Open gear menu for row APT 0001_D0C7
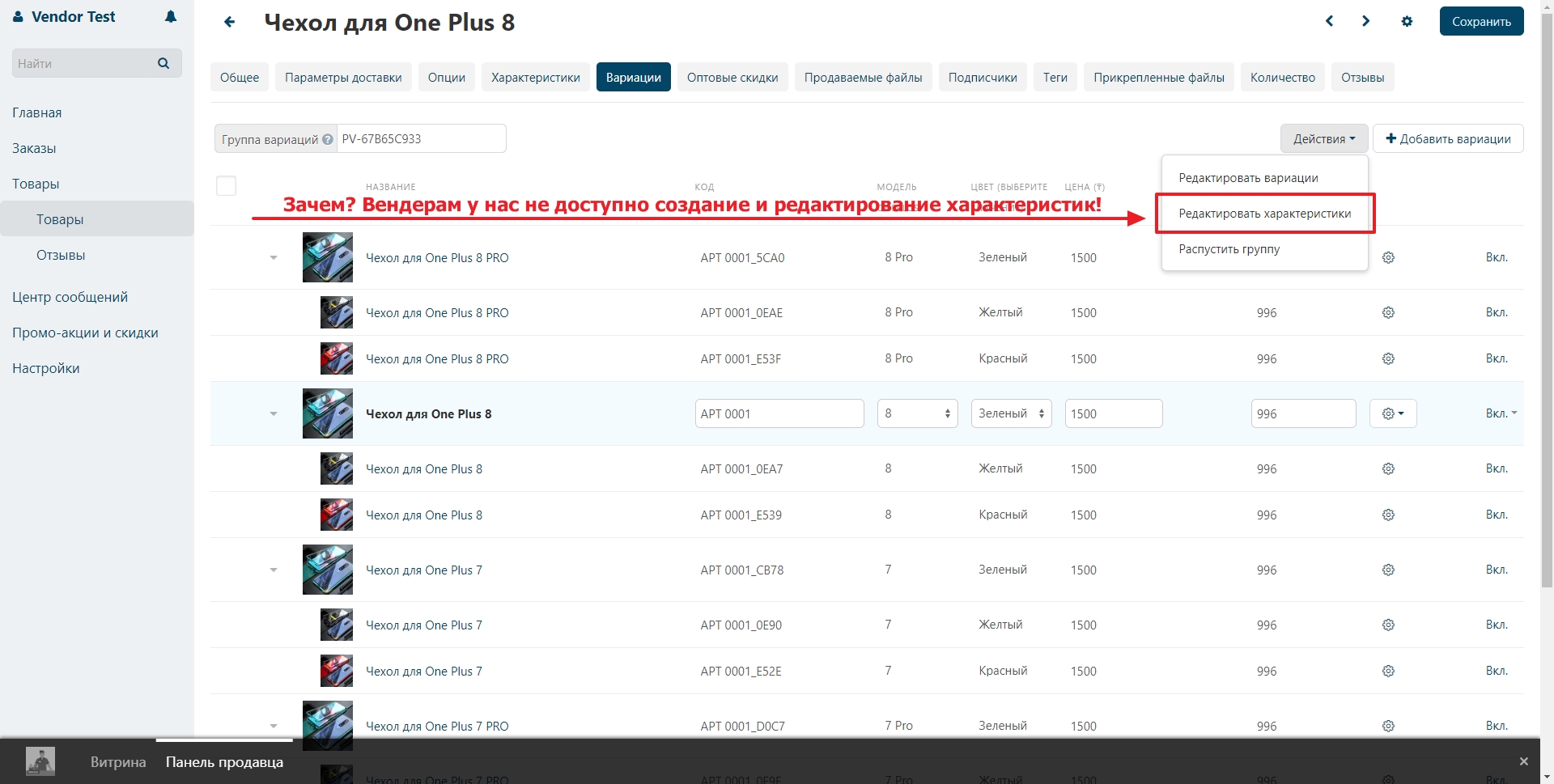 click(1388, 726)
